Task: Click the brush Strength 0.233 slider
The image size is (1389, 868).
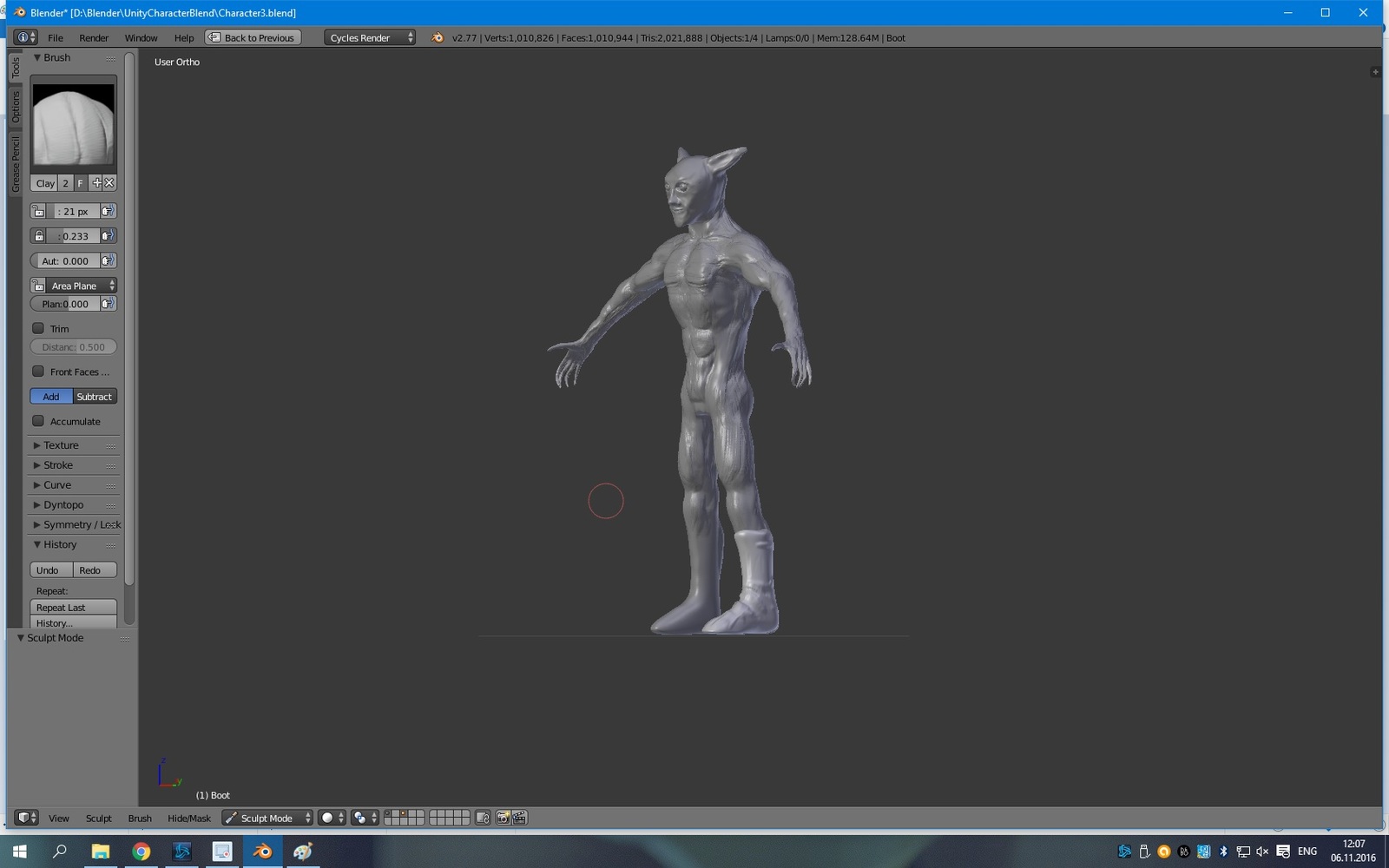Action: coord(73,236)
